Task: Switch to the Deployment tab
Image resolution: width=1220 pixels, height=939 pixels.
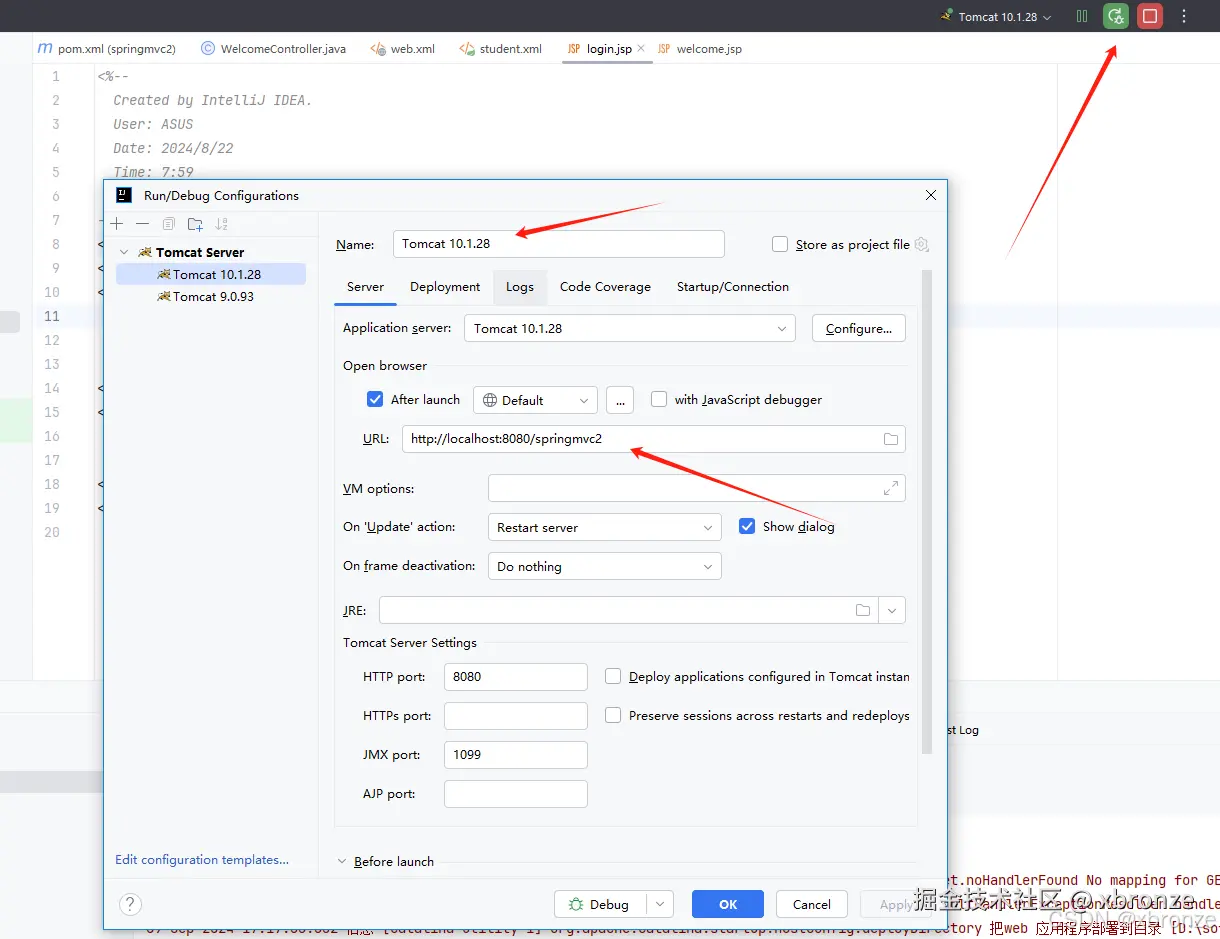Action: coord(445,287)
